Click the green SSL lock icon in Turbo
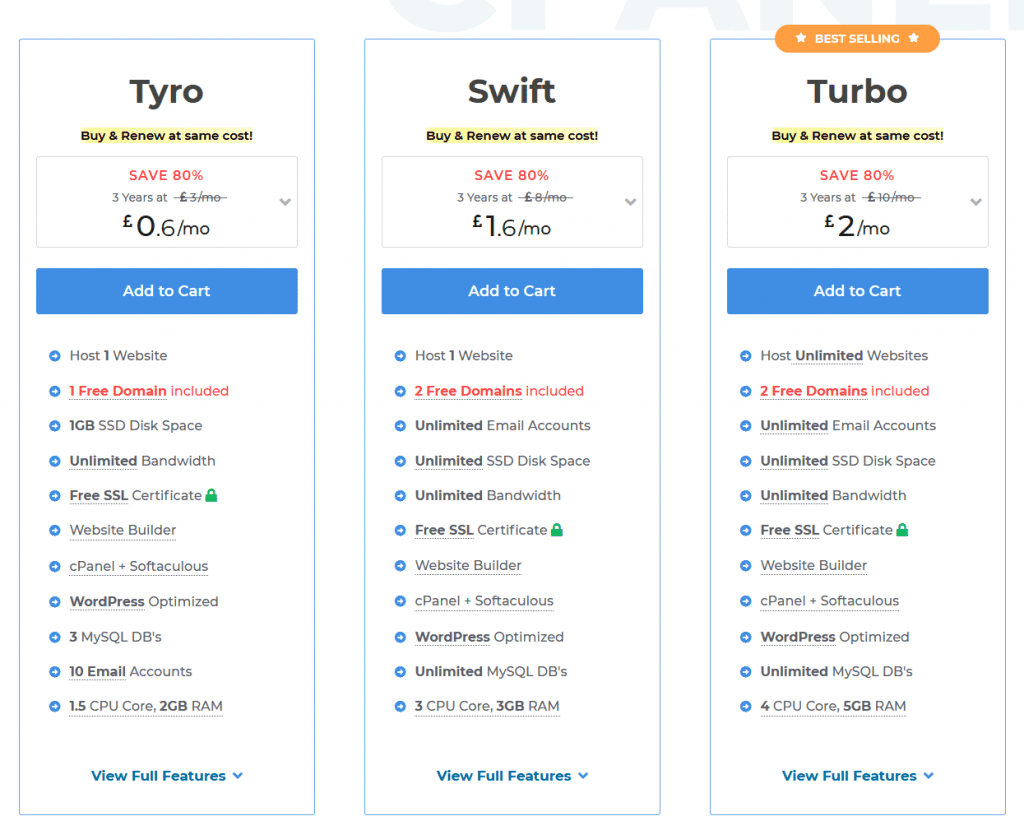The width and height of the screenshot is (1024, 830). click(x=902, y=530)
